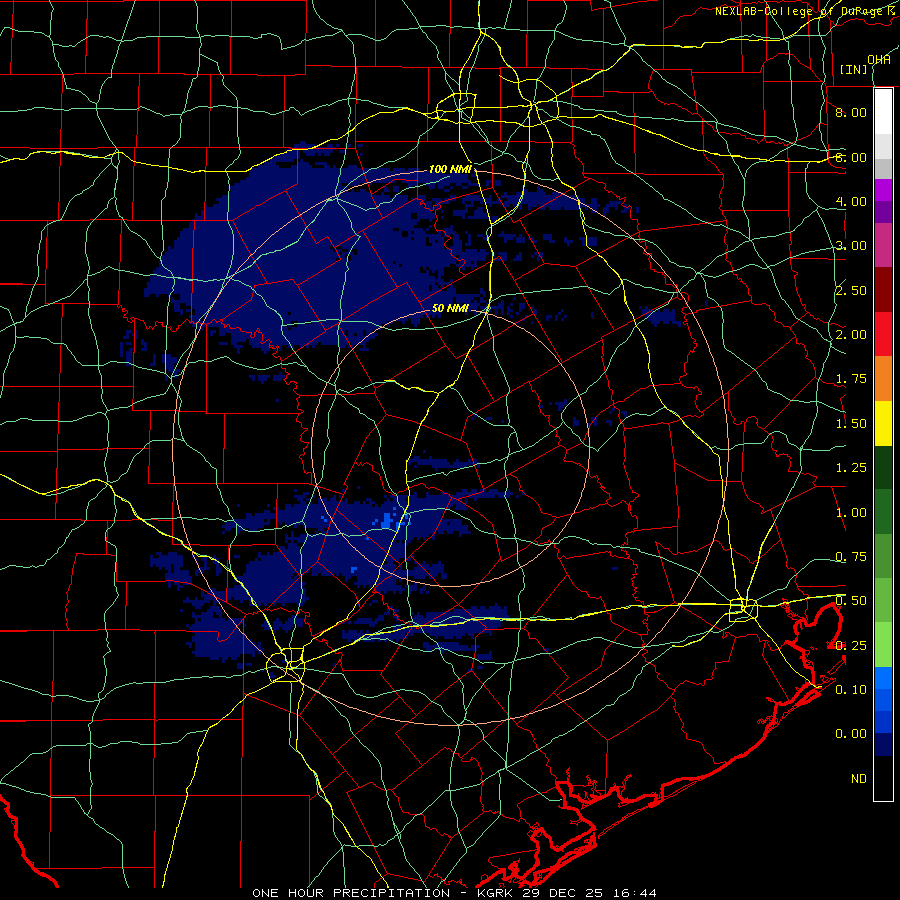Click the ND legend label

[x=859, y=779]
